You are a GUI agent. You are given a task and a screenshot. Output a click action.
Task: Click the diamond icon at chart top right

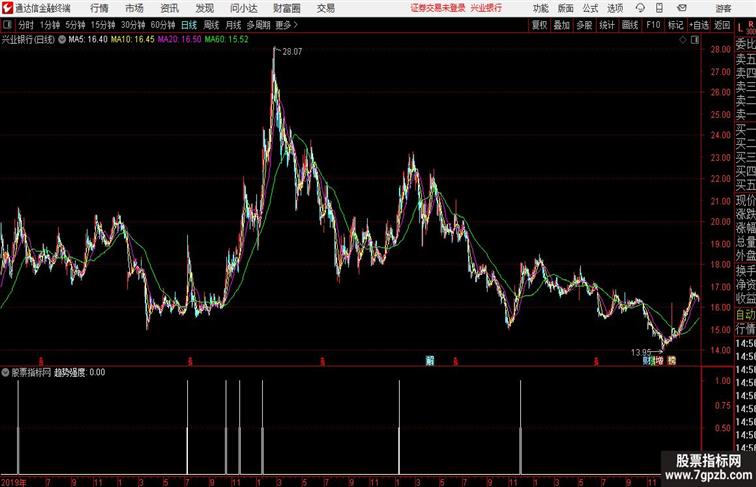tap(683, 40)
